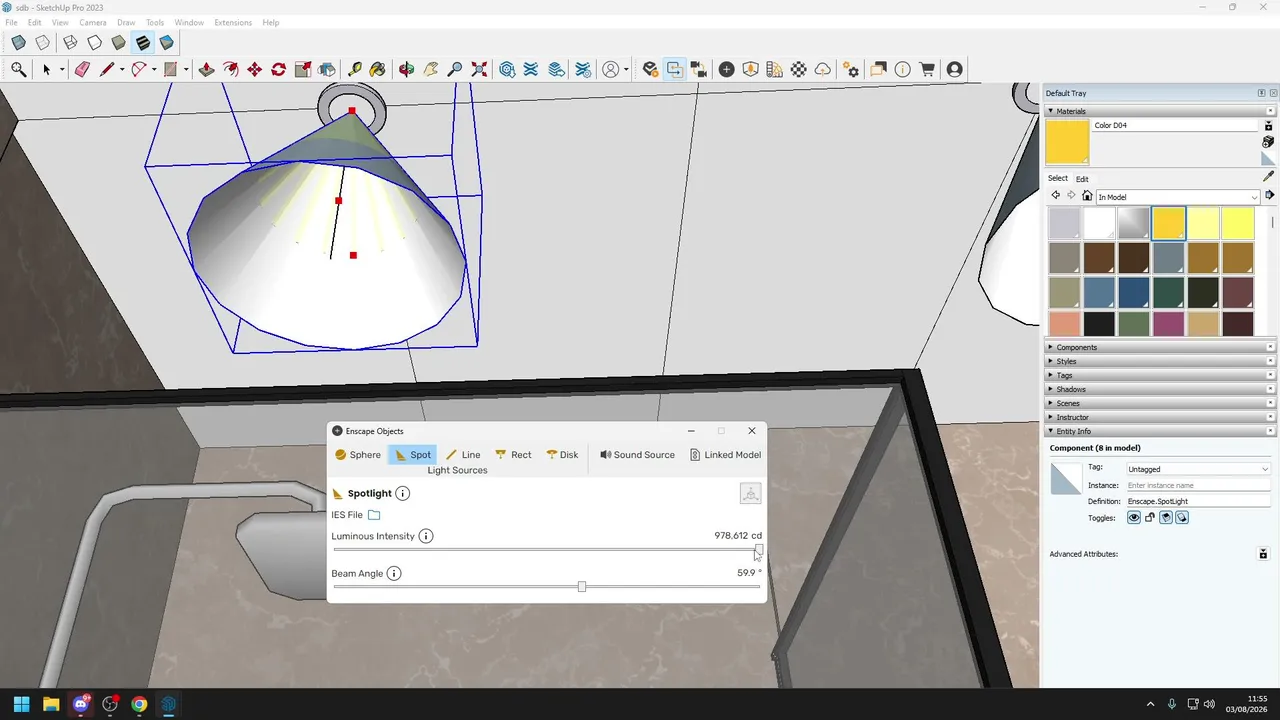Start Enscape render
The height and width of the screenshot is (720, 1280).
click(x=650, y=69)
